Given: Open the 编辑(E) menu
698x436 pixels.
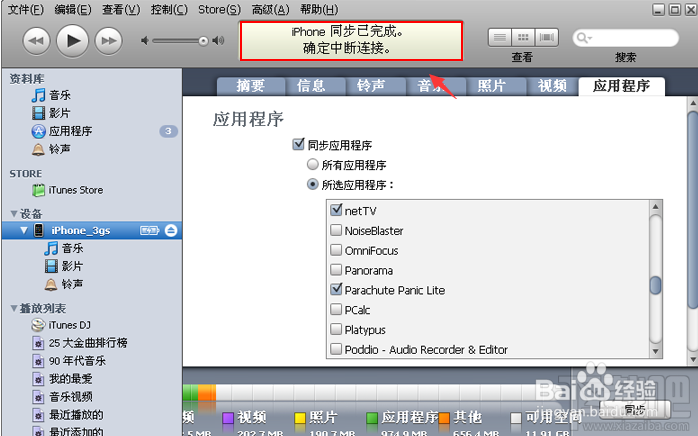Looking at the screenshot, I should pyautogui.click(x=73, y=9).
